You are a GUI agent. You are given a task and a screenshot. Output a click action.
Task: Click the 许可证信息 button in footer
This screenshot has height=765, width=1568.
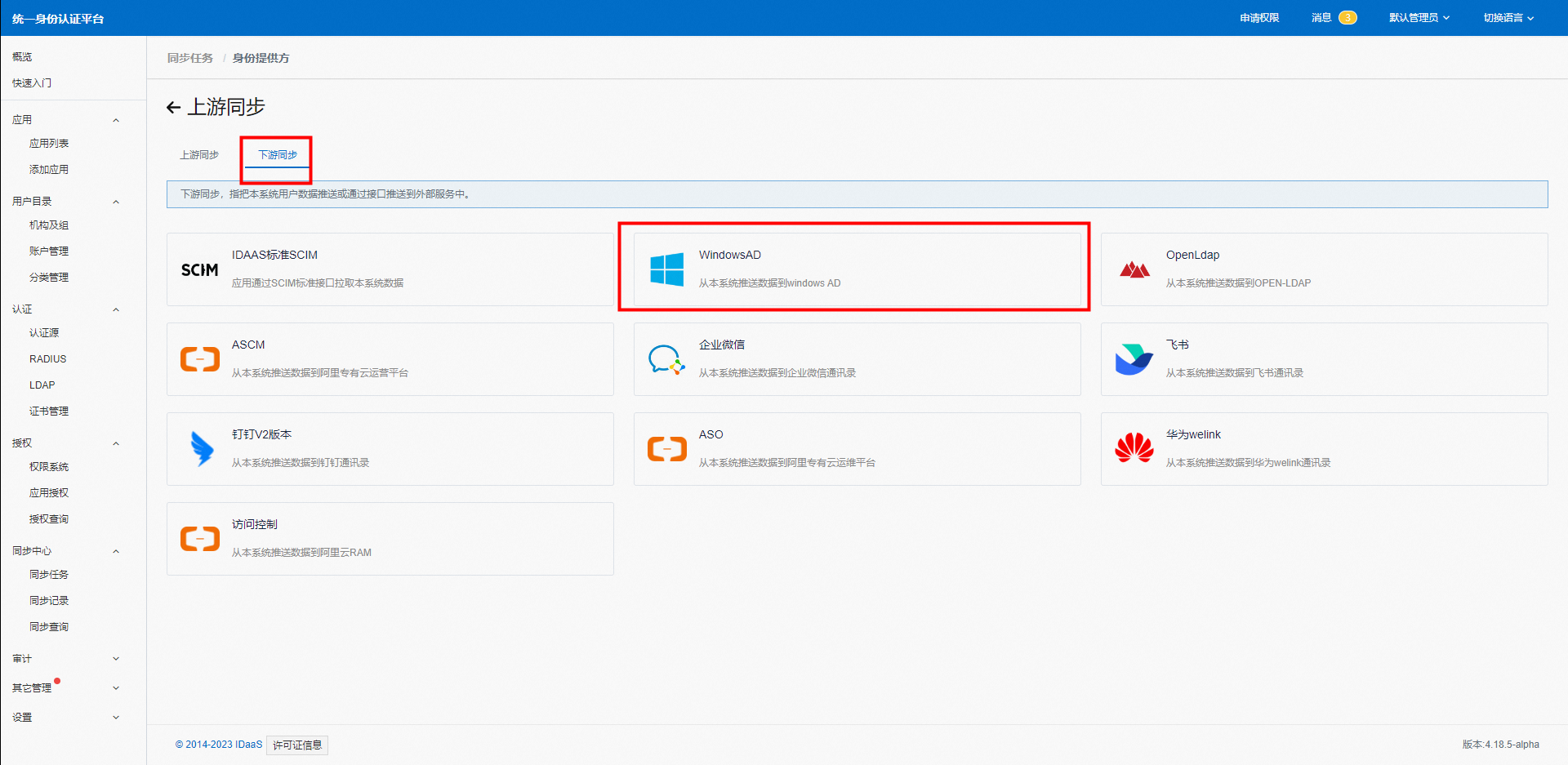coord(297,745)
